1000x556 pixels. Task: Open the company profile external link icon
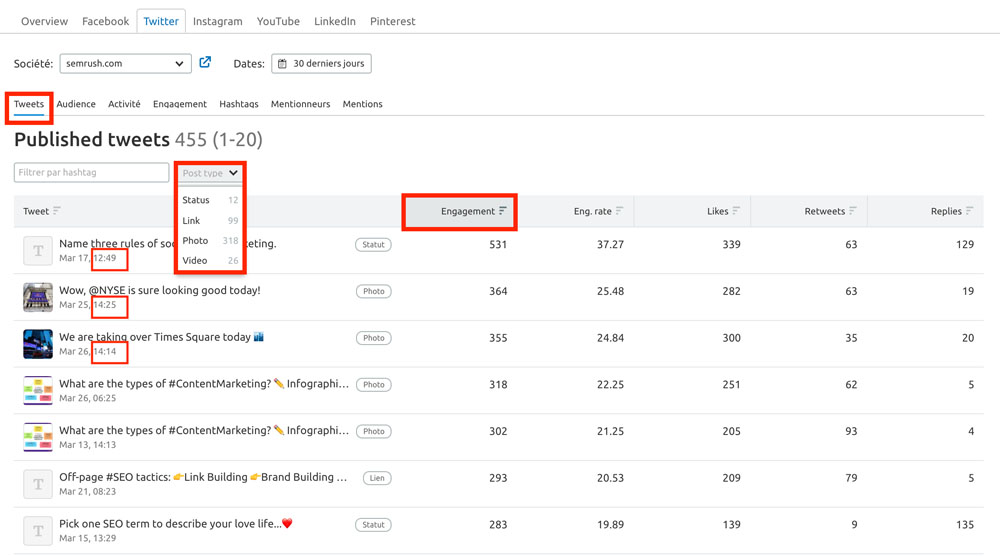tap(205, 62)
